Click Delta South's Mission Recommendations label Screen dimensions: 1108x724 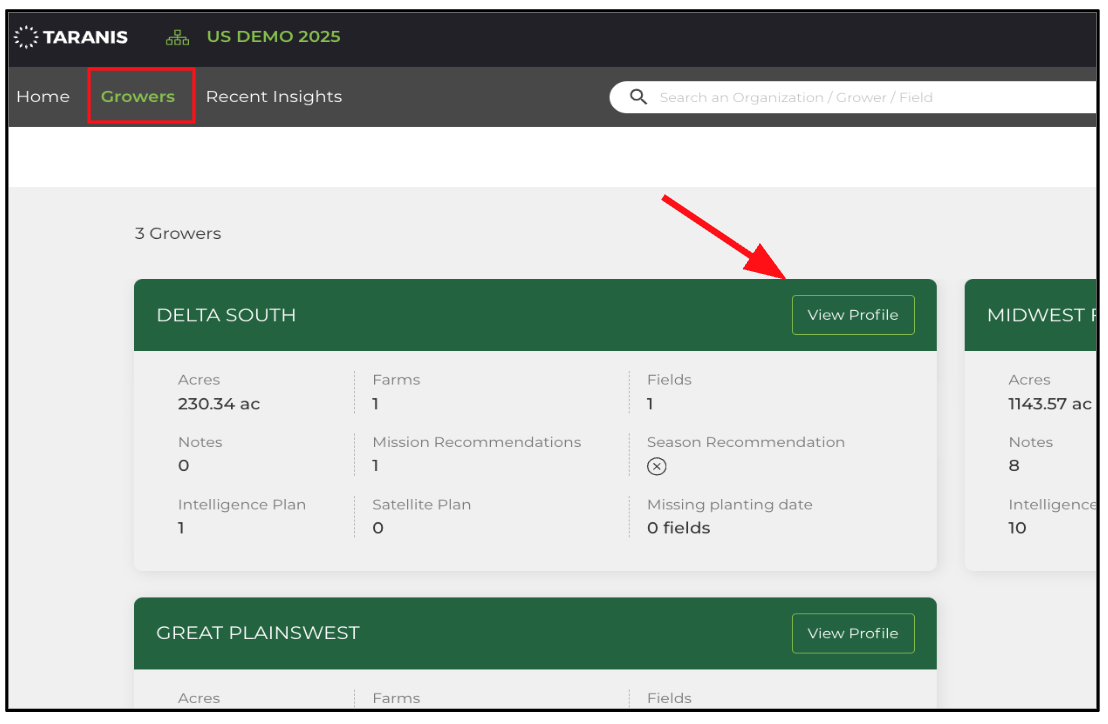click(x=476, y=442)
